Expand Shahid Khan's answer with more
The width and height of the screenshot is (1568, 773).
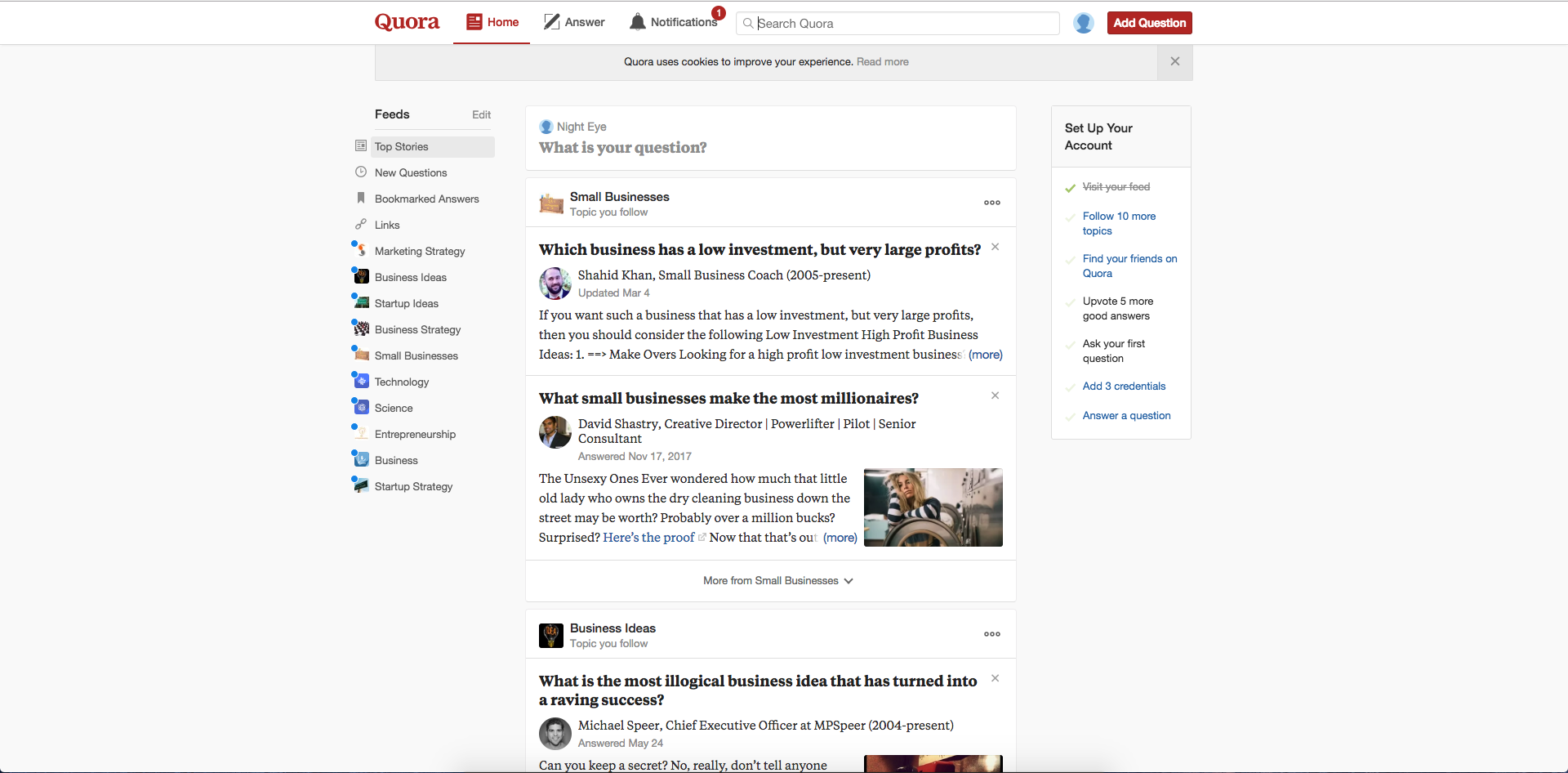(986, 355)
